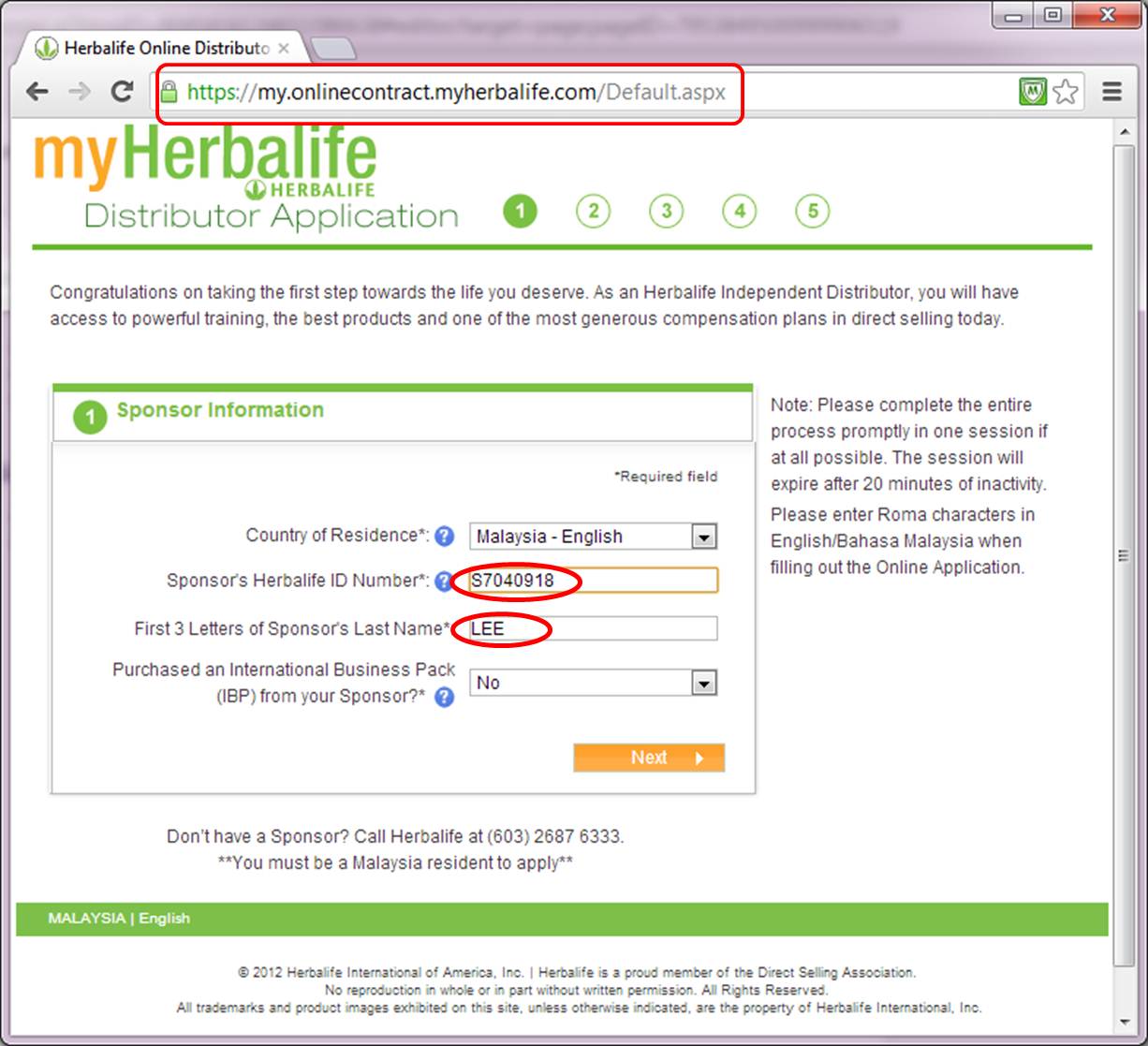Open a new browser tab
The width and height of the screenshot is (1148, 1046).
click(x=332, y=48)
